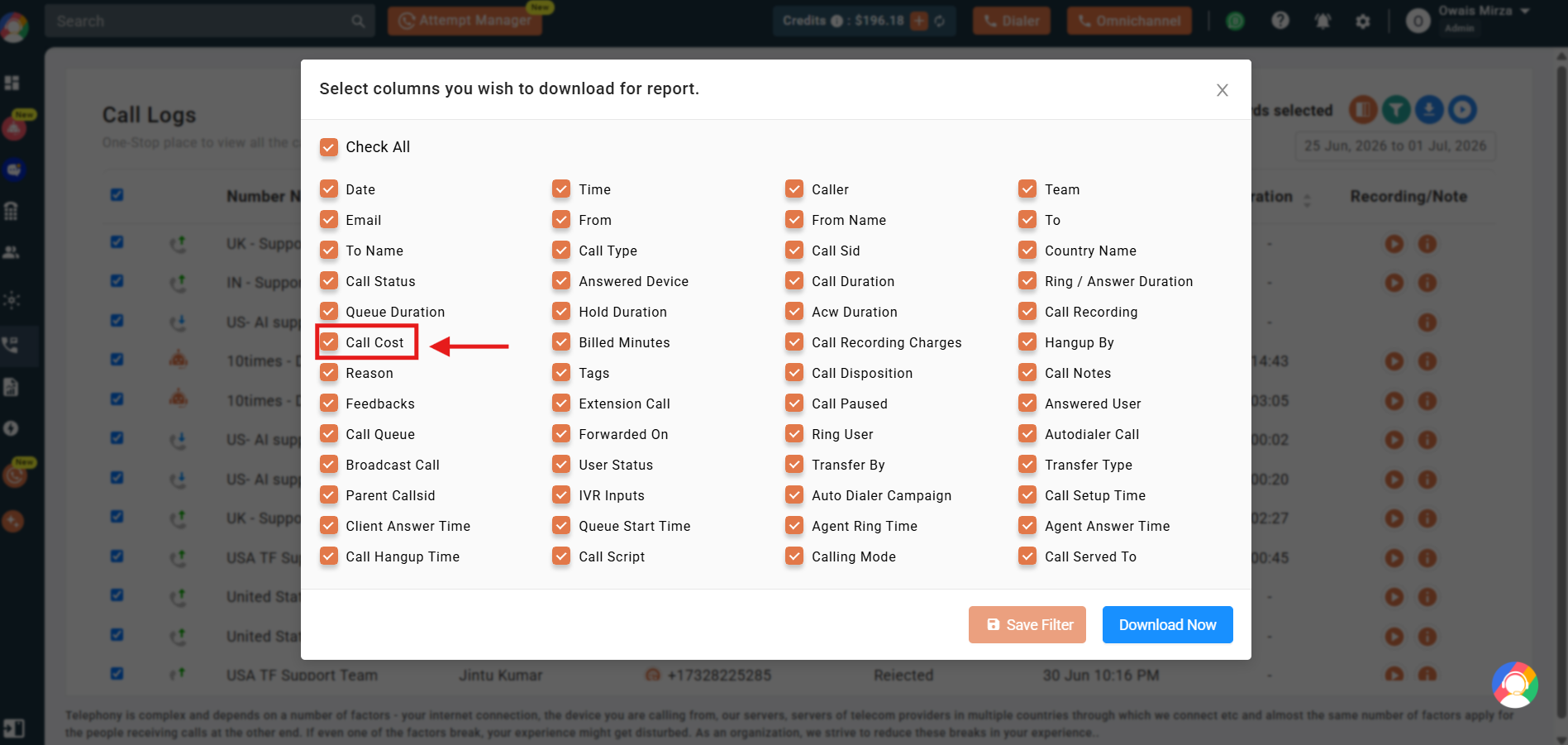Sort by the Duration column arrows
The image size is (1568, 745).
tap(1307, 200)
